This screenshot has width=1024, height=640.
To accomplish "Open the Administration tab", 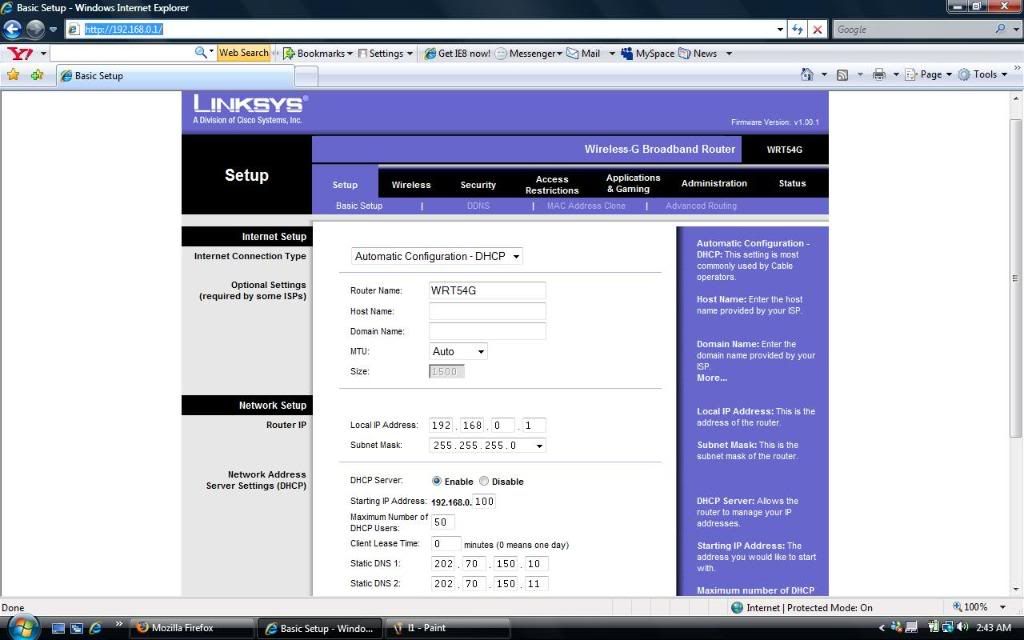I will [714, 184].
